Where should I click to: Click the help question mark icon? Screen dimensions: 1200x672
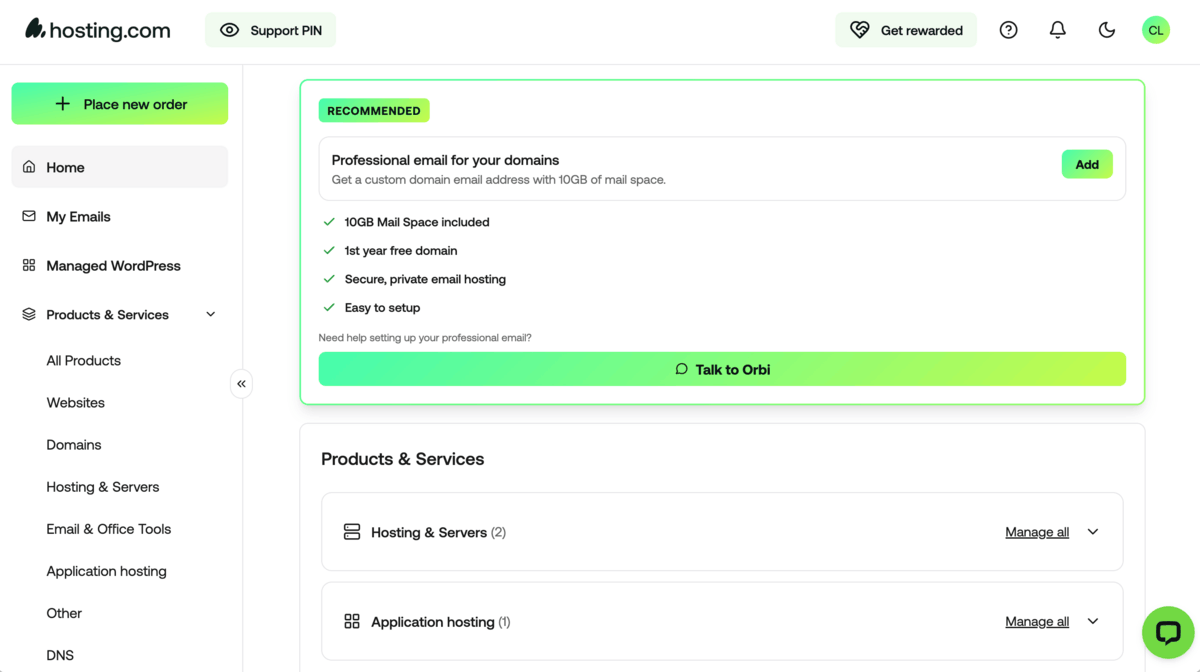coord(1008,30)
